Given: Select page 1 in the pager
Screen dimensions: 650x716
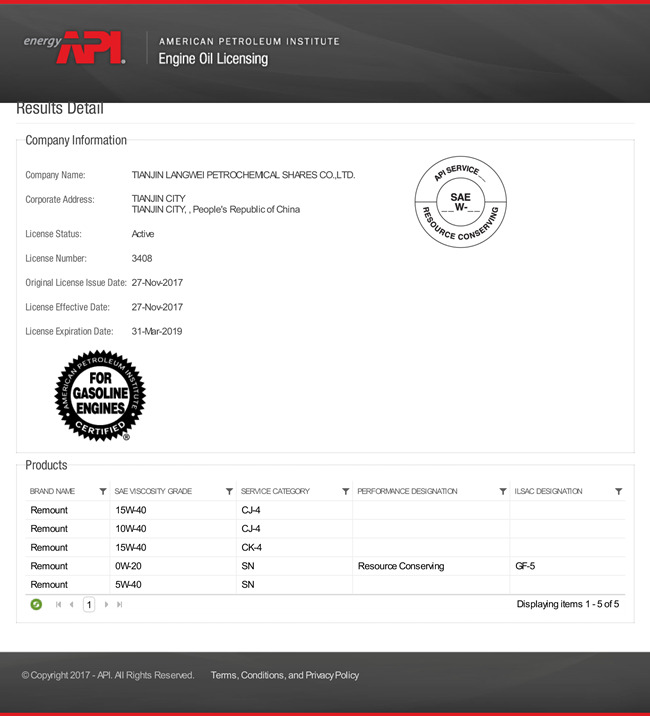Looking at the screenshot, I should coord(89,604).
